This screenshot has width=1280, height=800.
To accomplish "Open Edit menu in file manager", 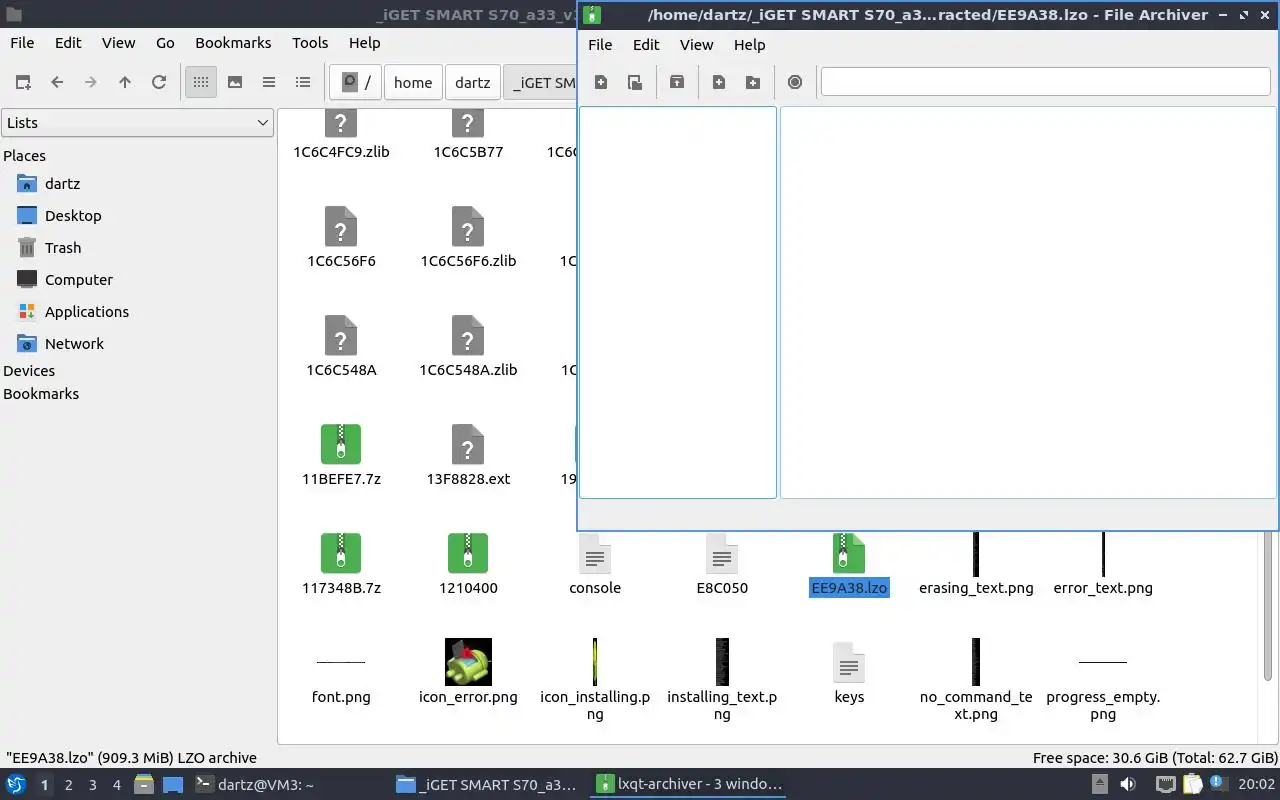I will coord(68,43).
